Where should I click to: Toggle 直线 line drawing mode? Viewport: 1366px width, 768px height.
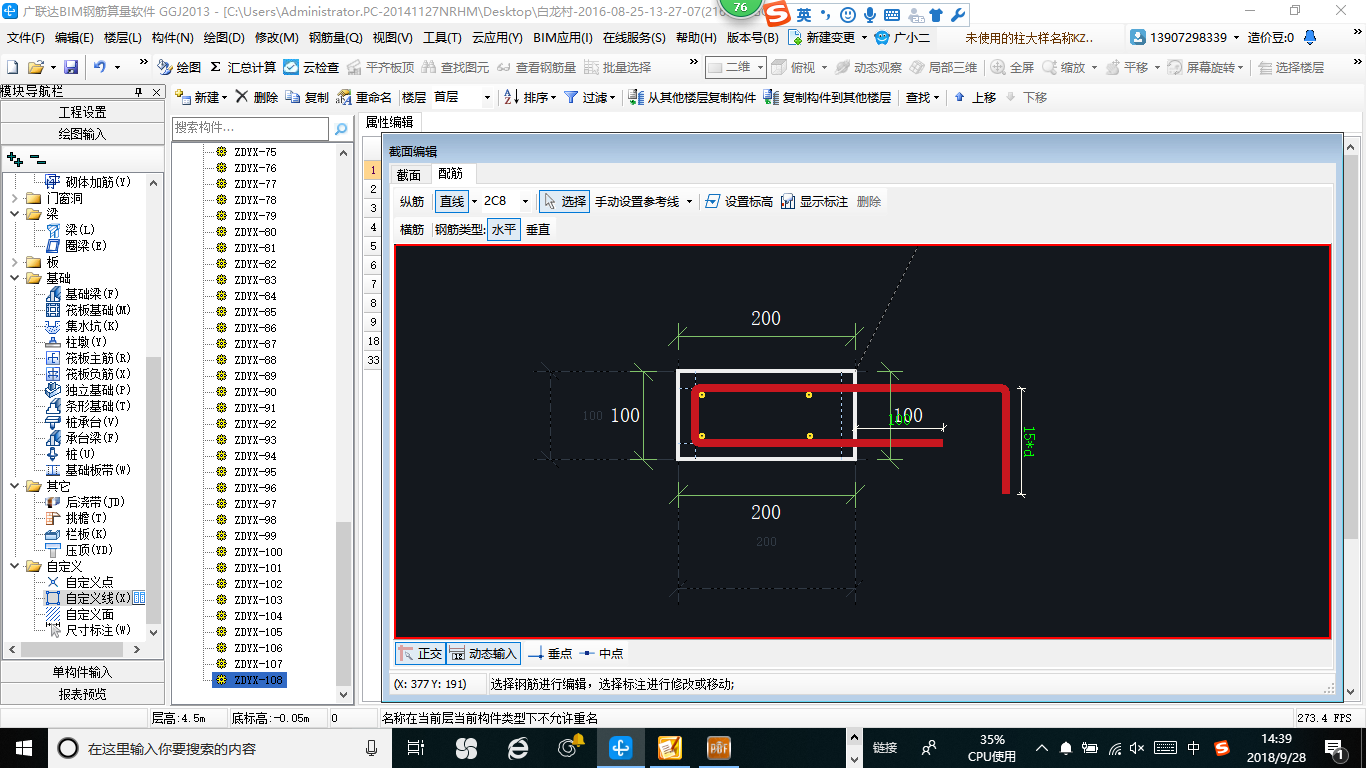click(452, 201)
